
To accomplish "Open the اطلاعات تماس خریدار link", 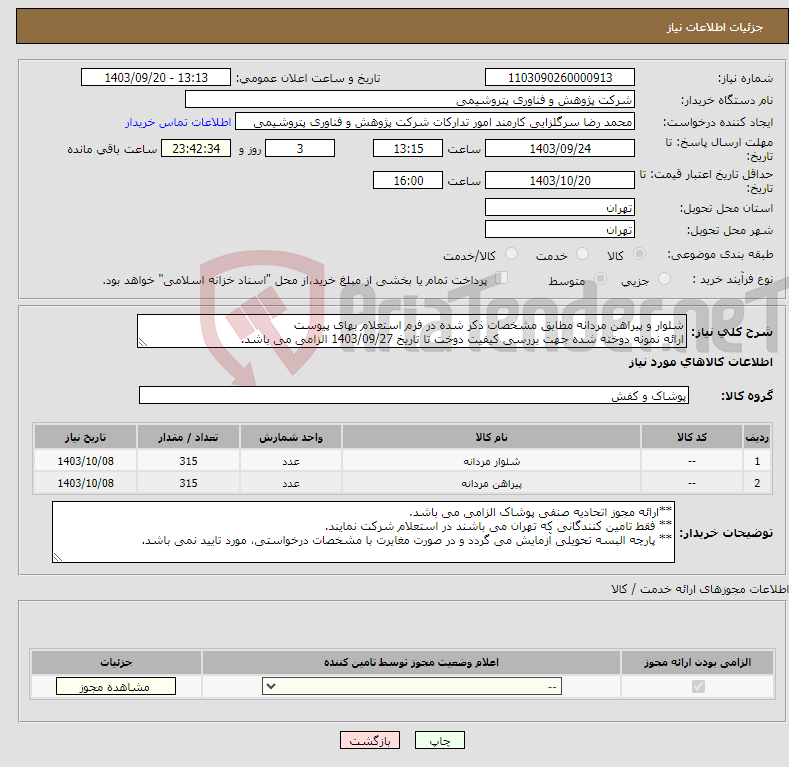I will (178, 123).
